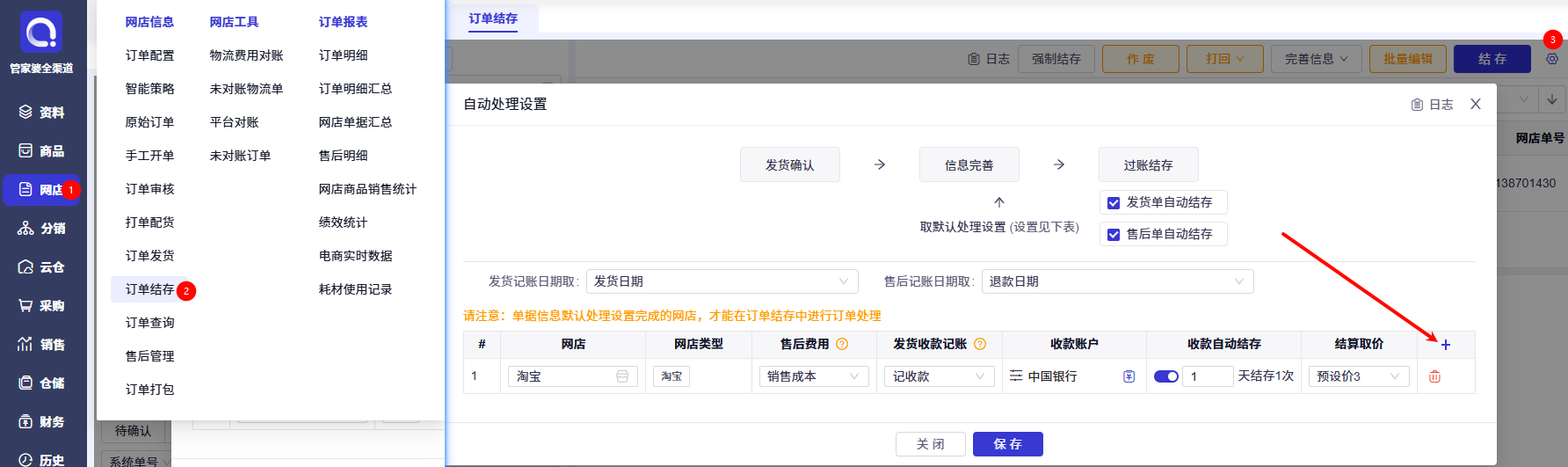Open the 预设价3 dropdown
The image size is (1568, 467).
1359,376
